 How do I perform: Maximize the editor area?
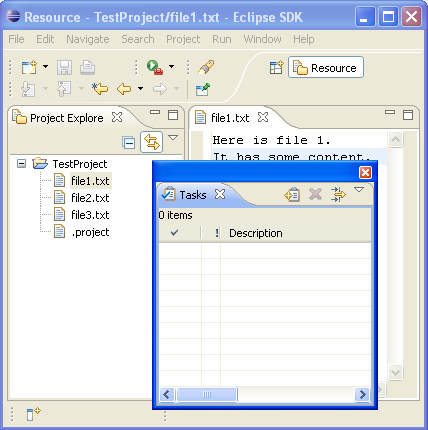(408, 115)
